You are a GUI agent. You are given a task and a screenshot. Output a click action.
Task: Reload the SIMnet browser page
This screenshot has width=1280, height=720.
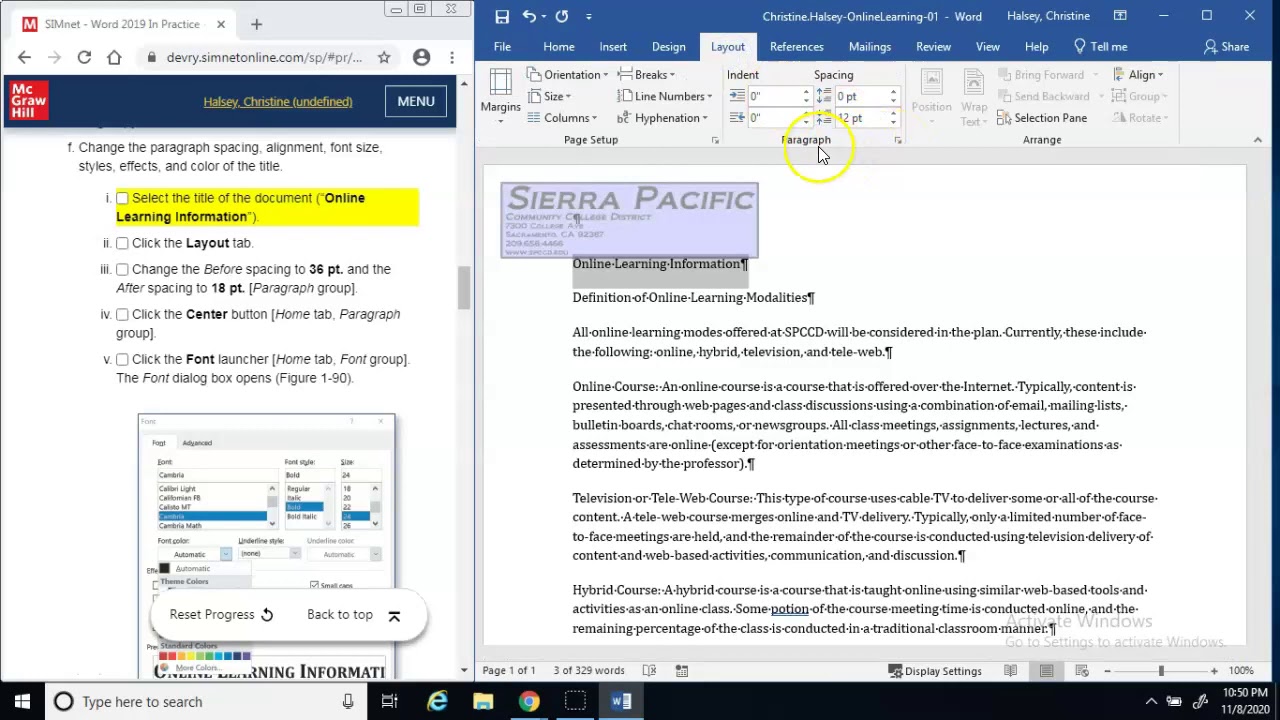tap(84, 58)
